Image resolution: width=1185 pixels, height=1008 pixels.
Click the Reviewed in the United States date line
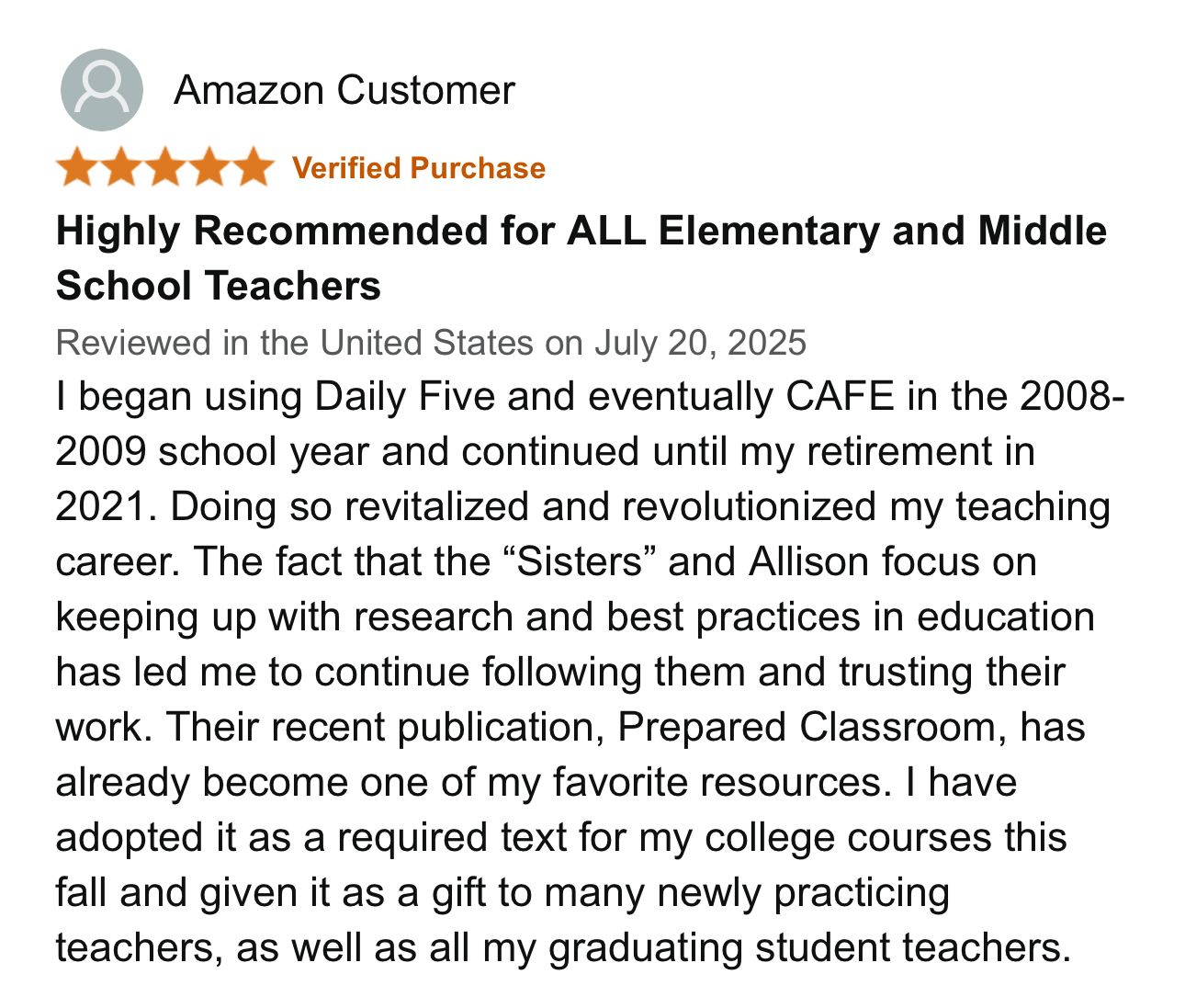(431, 343)
